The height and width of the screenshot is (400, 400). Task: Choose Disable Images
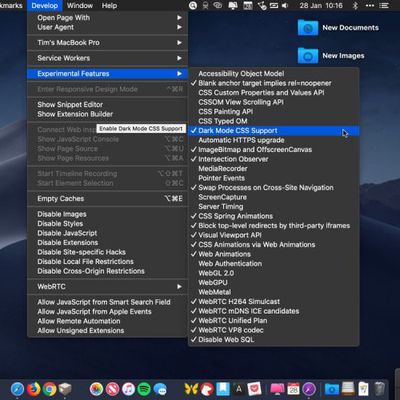[107, 214]
